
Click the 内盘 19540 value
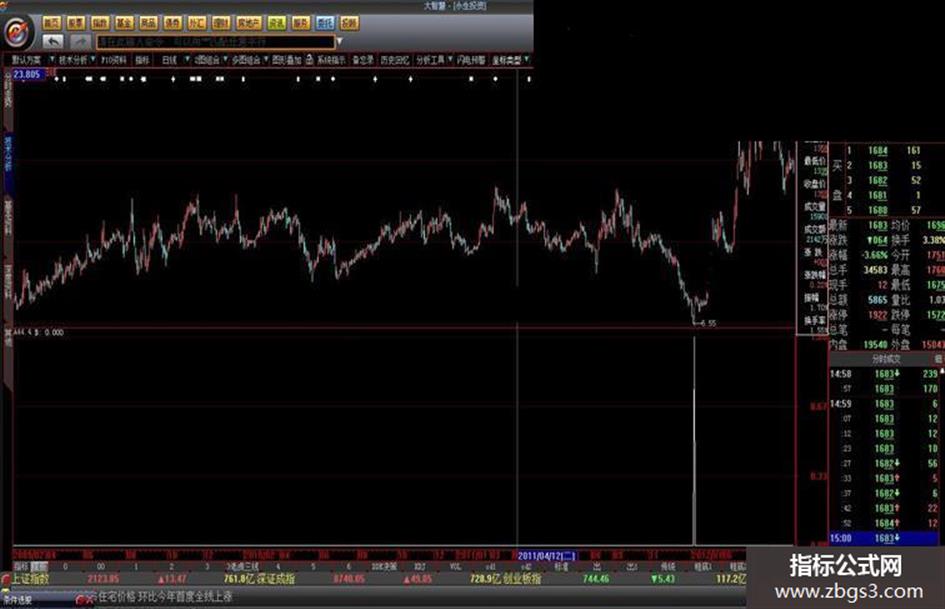coord(875,344)
